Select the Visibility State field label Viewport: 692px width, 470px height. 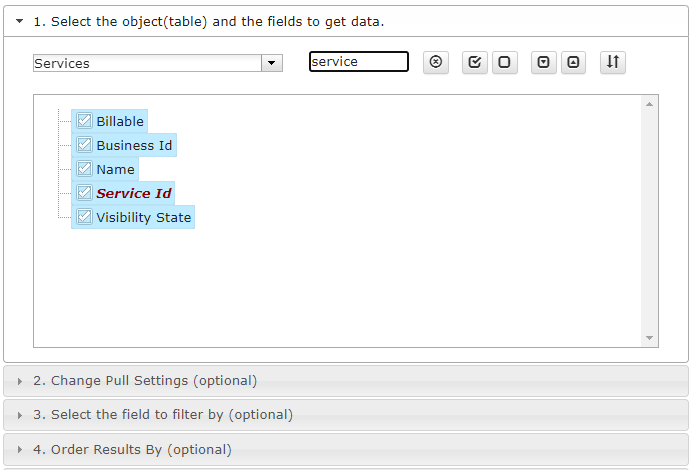click(x=144, y=217)
